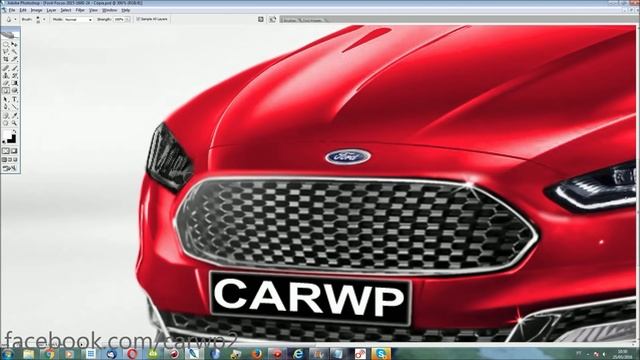Click Jump to ImageReady button
This screenshot has height=360, width=640.
point(9,168)
